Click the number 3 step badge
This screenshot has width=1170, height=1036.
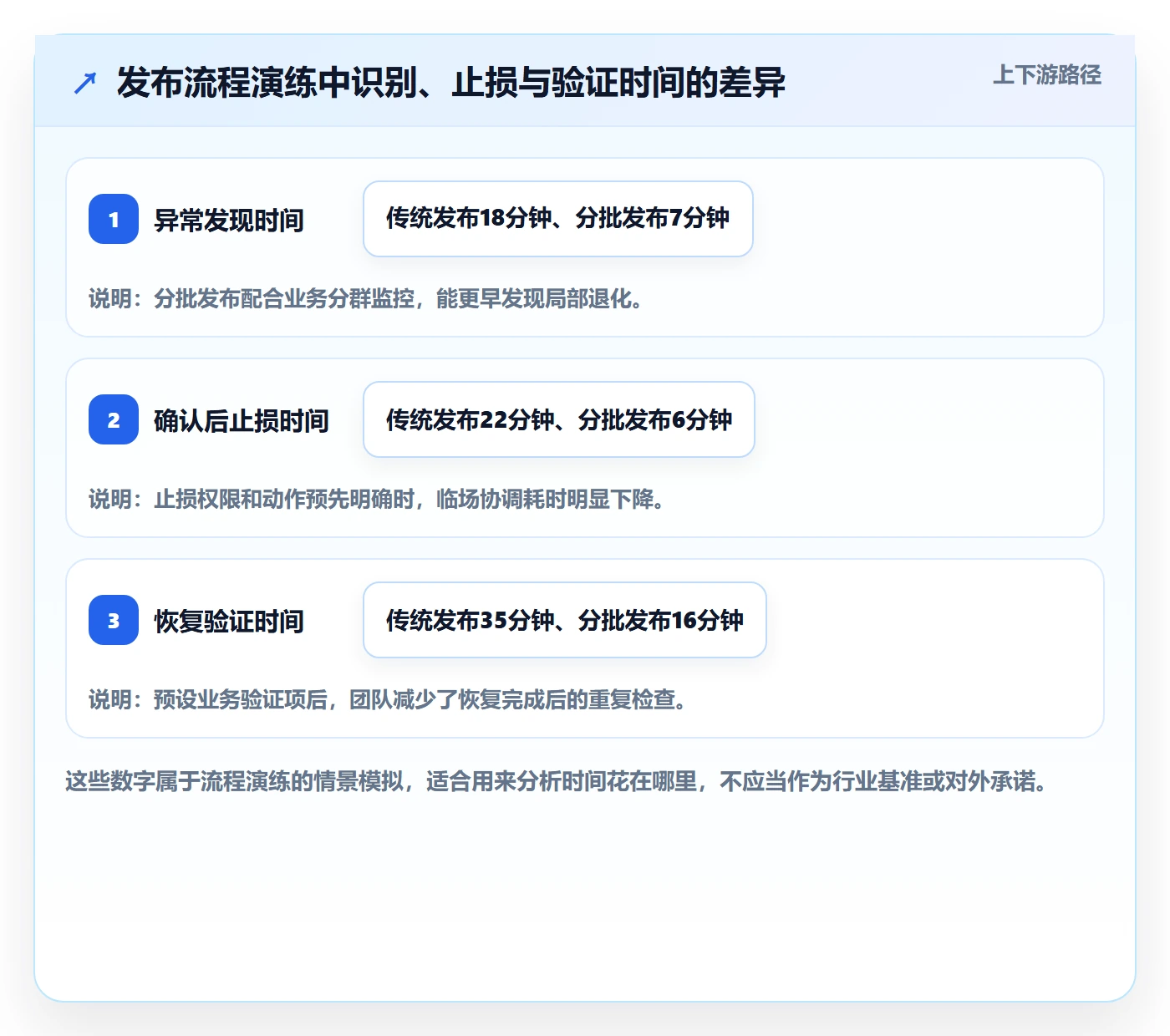[x=114, y=620]
